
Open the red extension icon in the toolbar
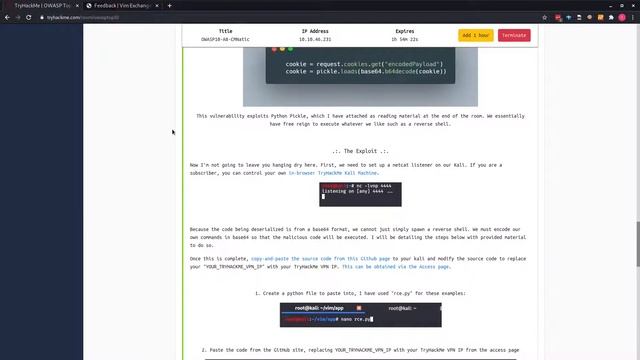(x=558, y=18)
